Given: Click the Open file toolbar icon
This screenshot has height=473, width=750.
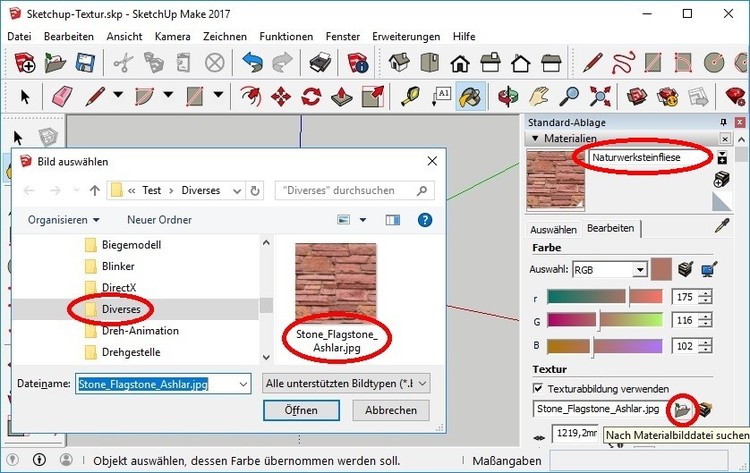Looking at the screenshot, I should [x=55, y=63].
